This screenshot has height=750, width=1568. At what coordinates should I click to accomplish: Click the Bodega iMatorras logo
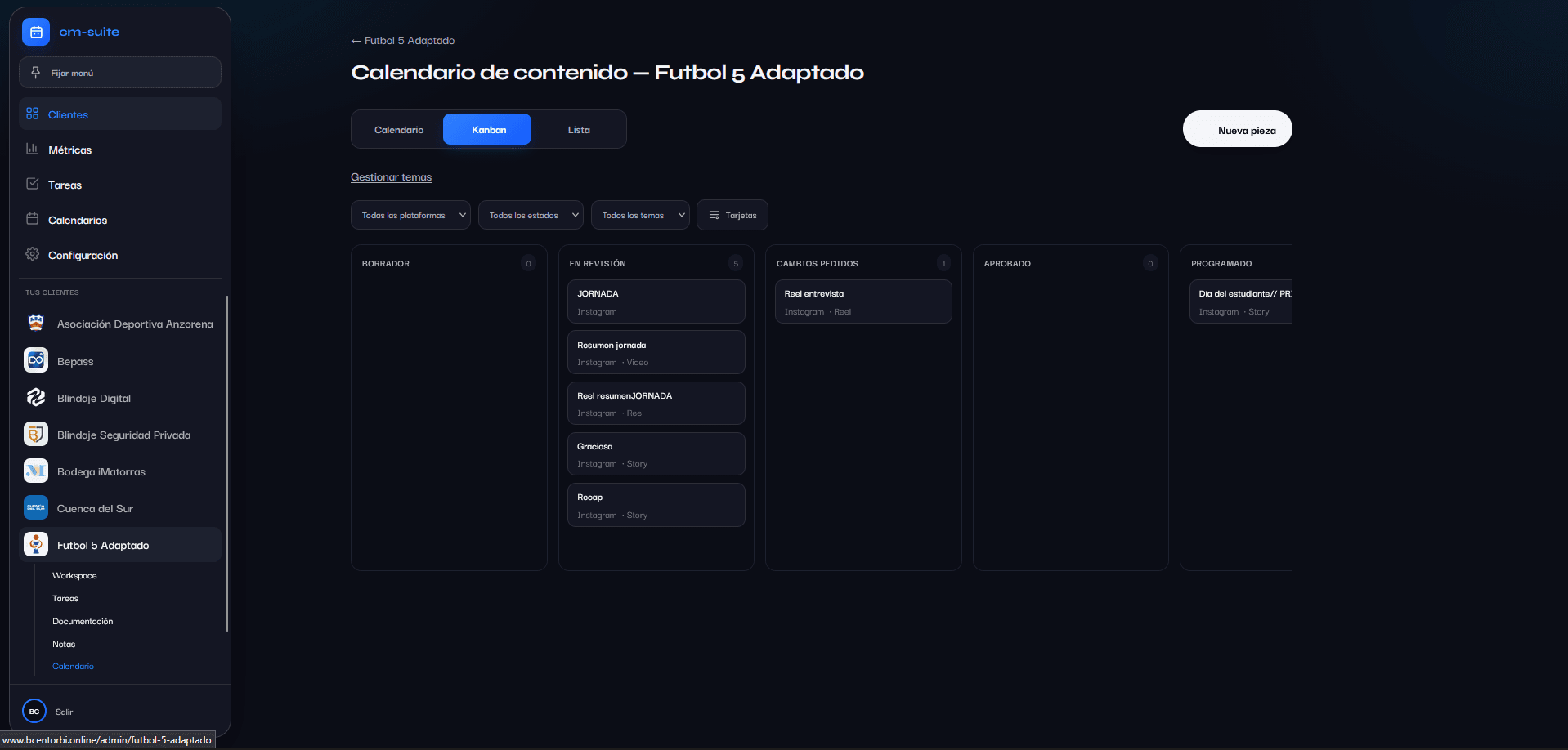point(36,471)
